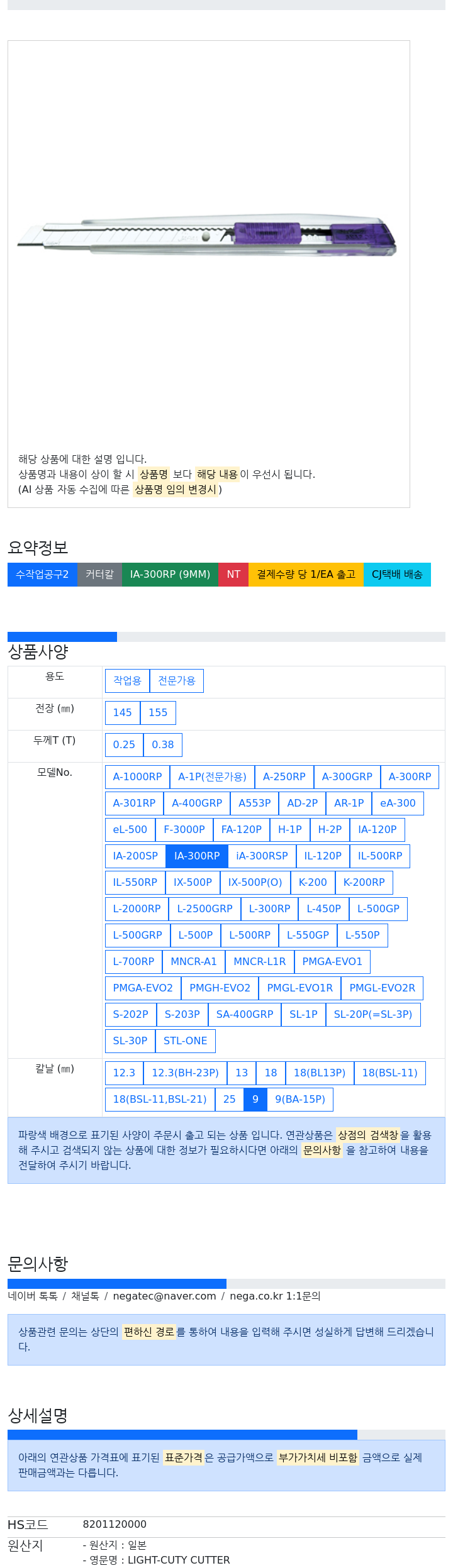Open model iA-300RSP link
453x1568 pixels.
pos(262,856)
